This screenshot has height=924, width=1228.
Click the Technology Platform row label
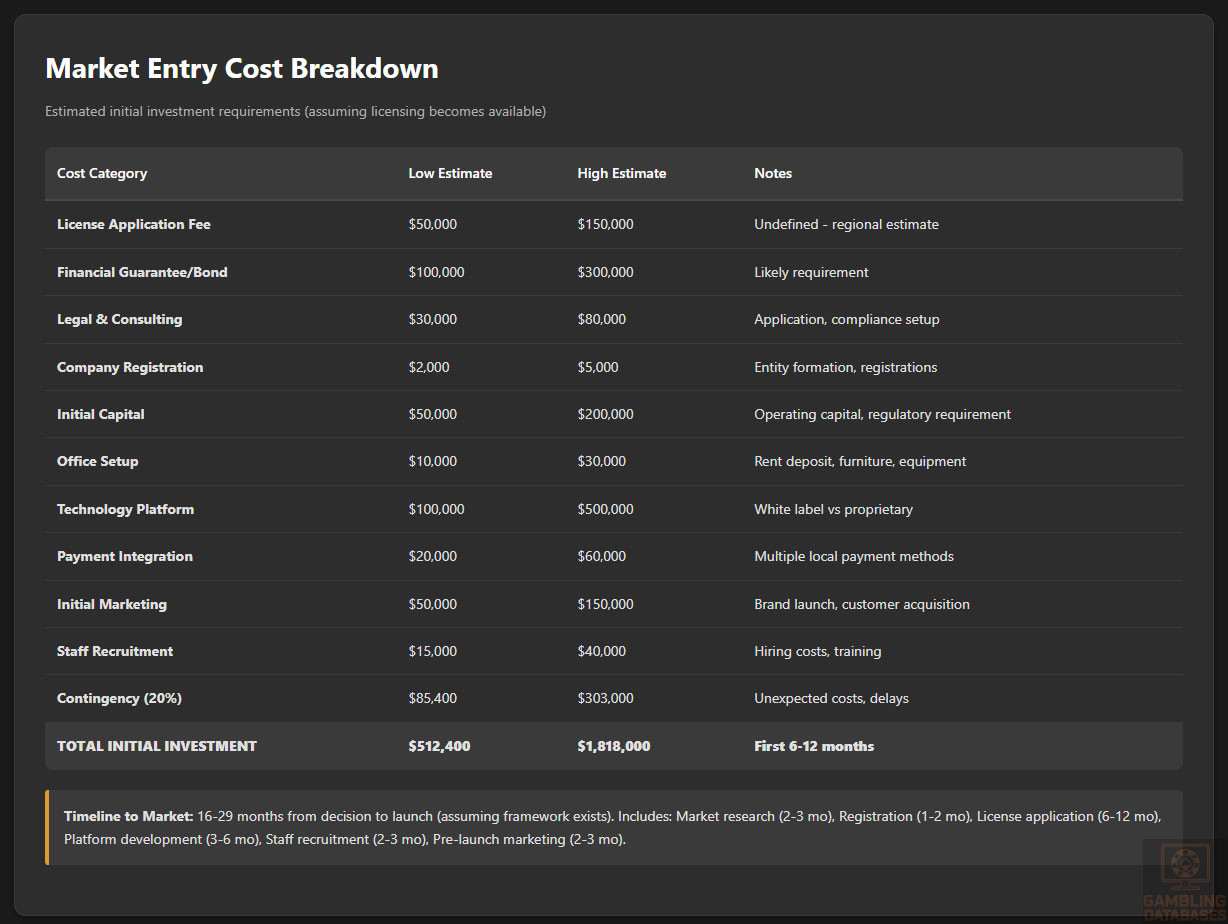pyautogui.click(x=125, y=510)
